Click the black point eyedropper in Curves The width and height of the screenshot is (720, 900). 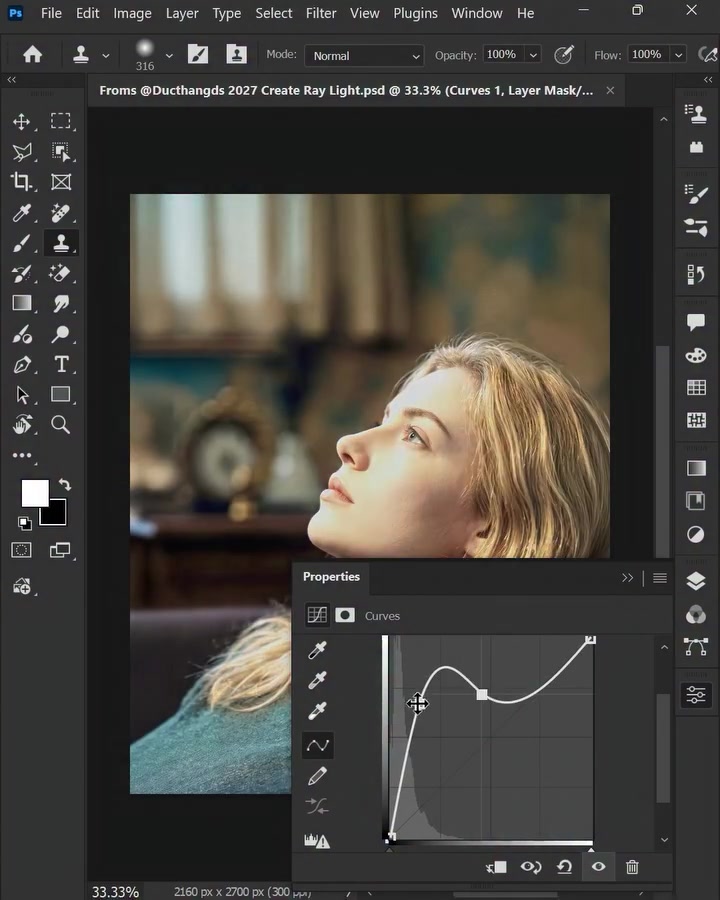(x=317, y=650)
